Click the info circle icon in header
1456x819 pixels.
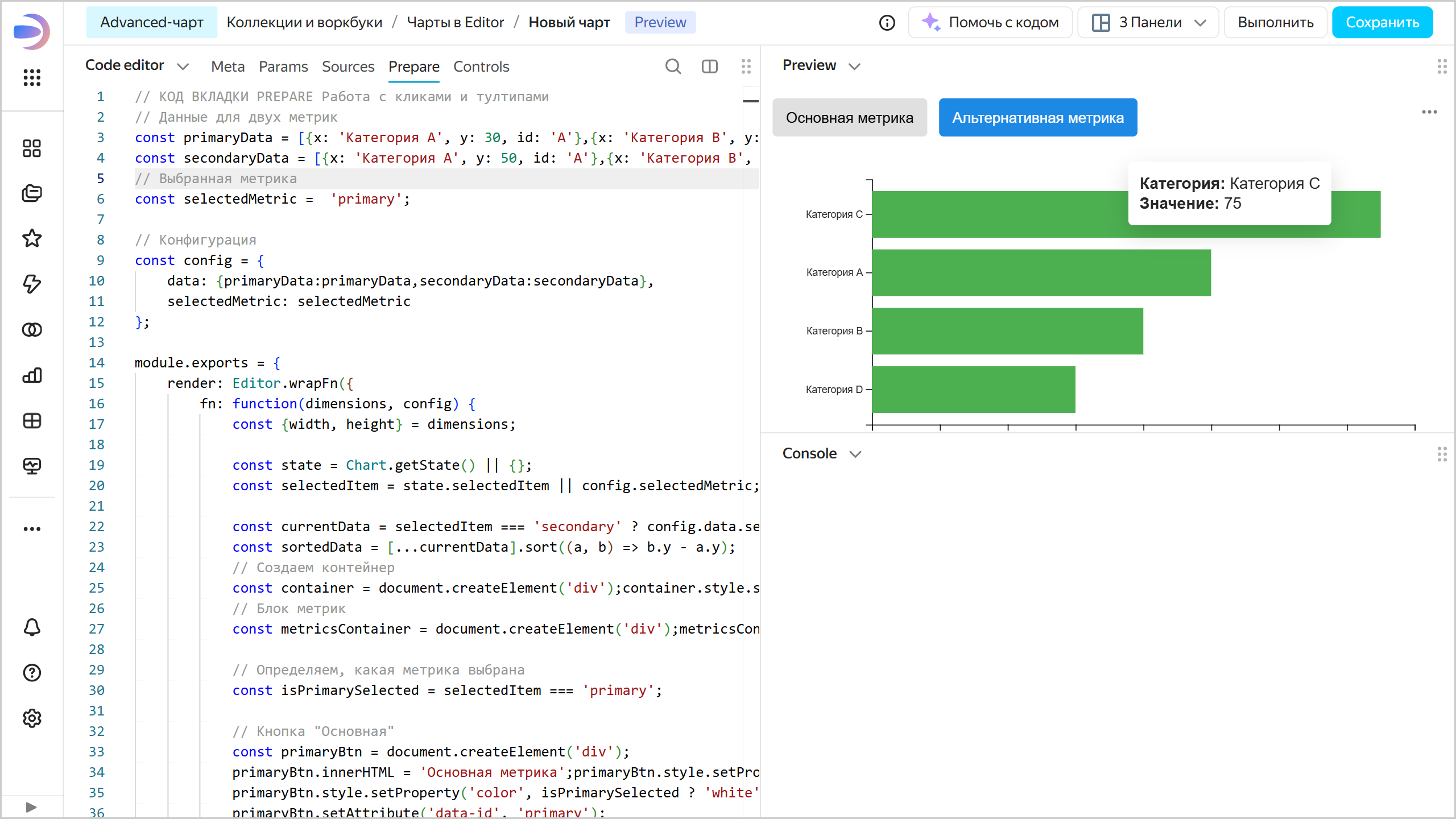coord(887,23)
